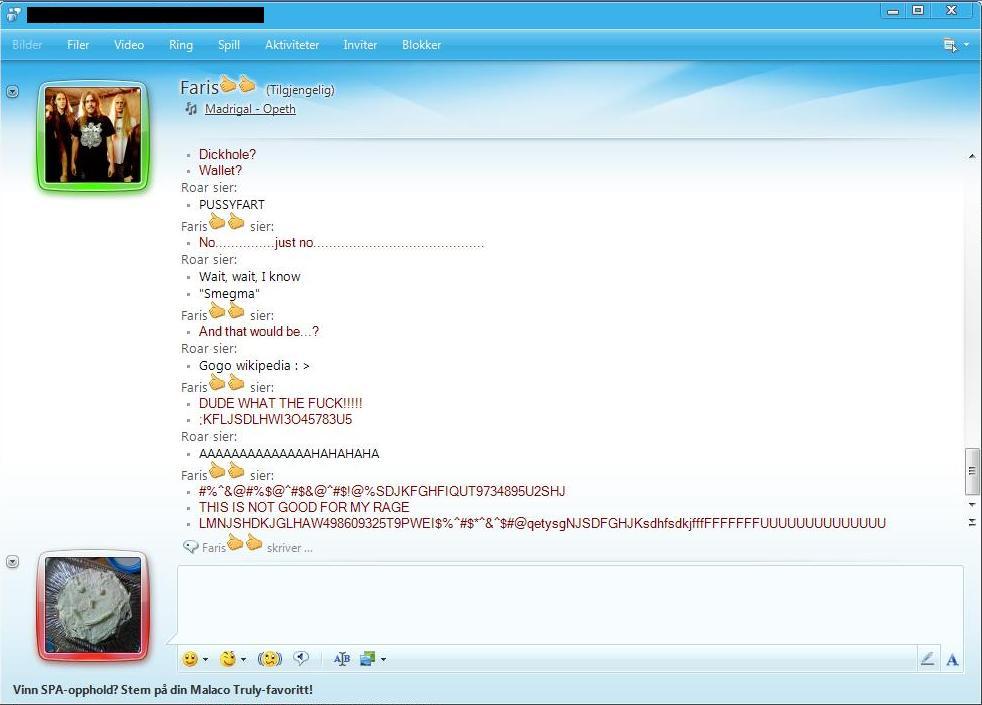Click And that would be...? message
The image size is (982, 705).
(259, 331)
